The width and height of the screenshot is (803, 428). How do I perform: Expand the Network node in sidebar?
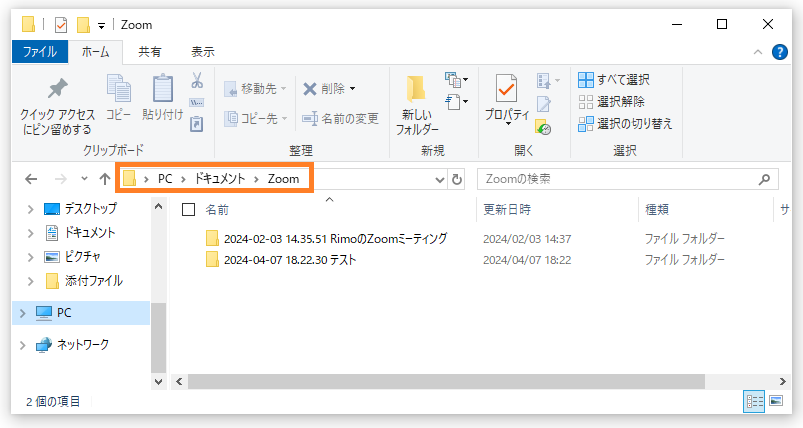[22, 345]
